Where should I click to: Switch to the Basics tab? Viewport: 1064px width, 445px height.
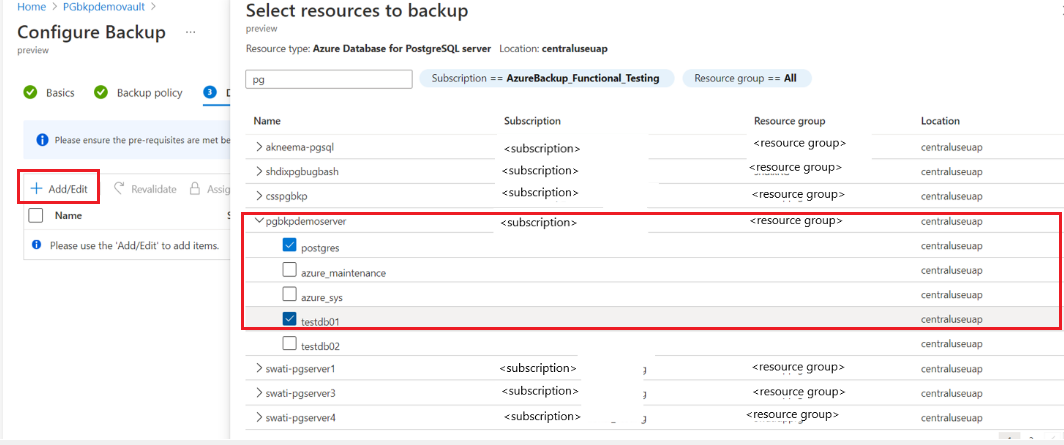coord(60,93)
